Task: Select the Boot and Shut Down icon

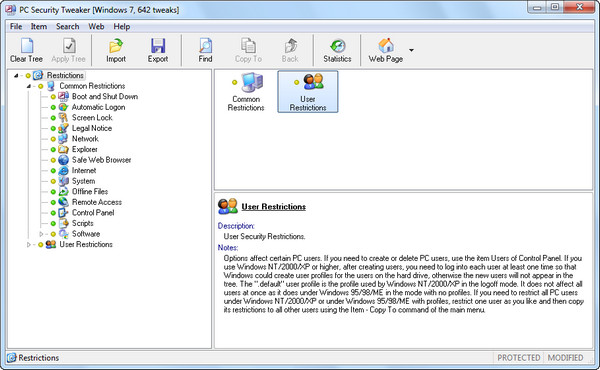Action: point(63,96)
